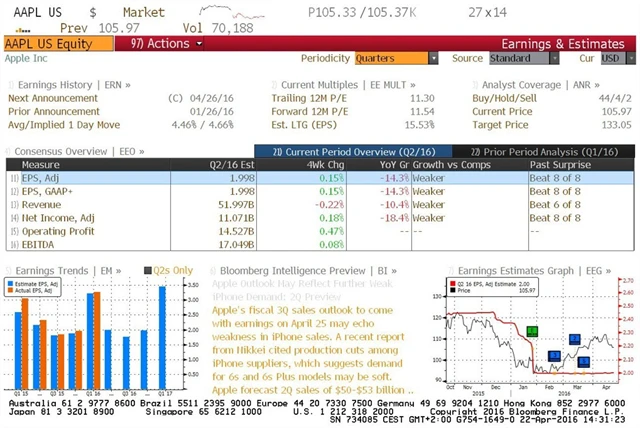Open the 97) Actions menu

pyautogui.click(x=161, y=44)
